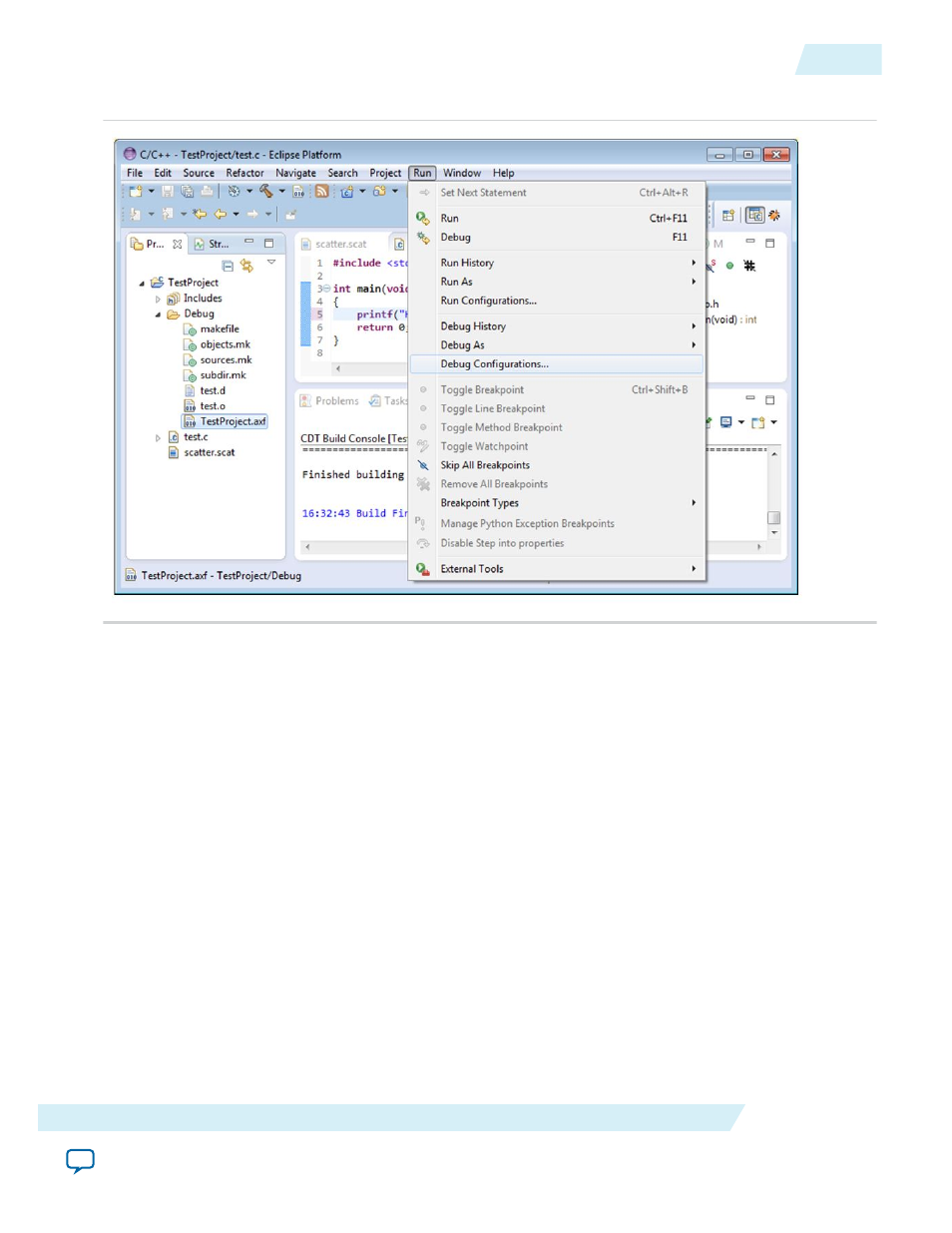Image resolution: width=952 pixels, height=1233 pixels.
Task: Select TestProject.axf in project tree
Action: 226,421
